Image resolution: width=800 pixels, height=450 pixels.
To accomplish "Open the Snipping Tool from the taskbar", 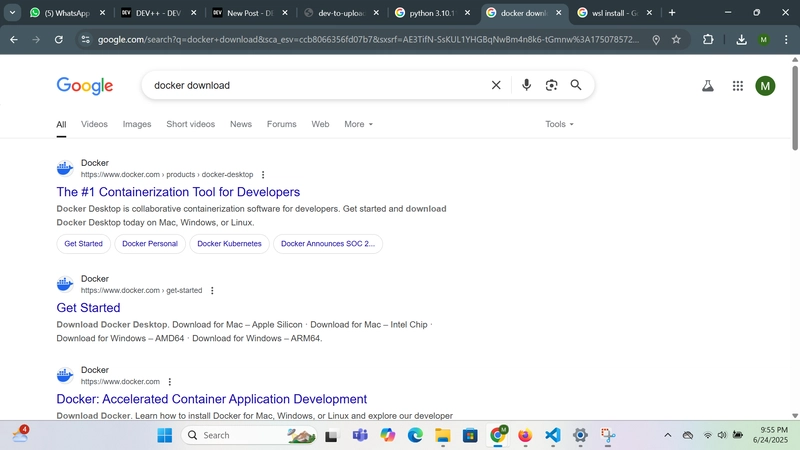I will coord(608,435).
